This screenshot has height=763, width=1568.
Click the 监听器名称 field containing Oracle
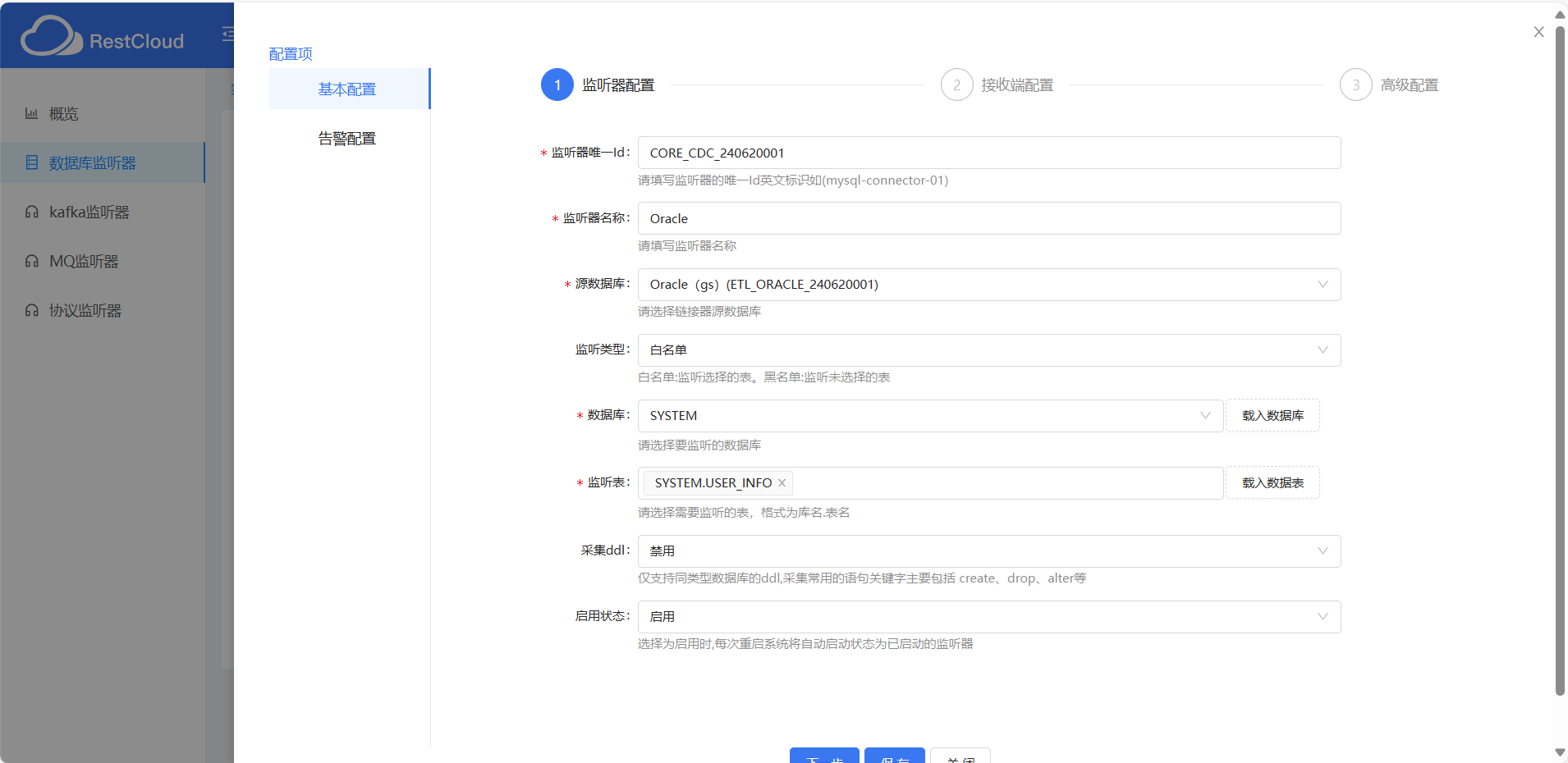tap(989, 218)
